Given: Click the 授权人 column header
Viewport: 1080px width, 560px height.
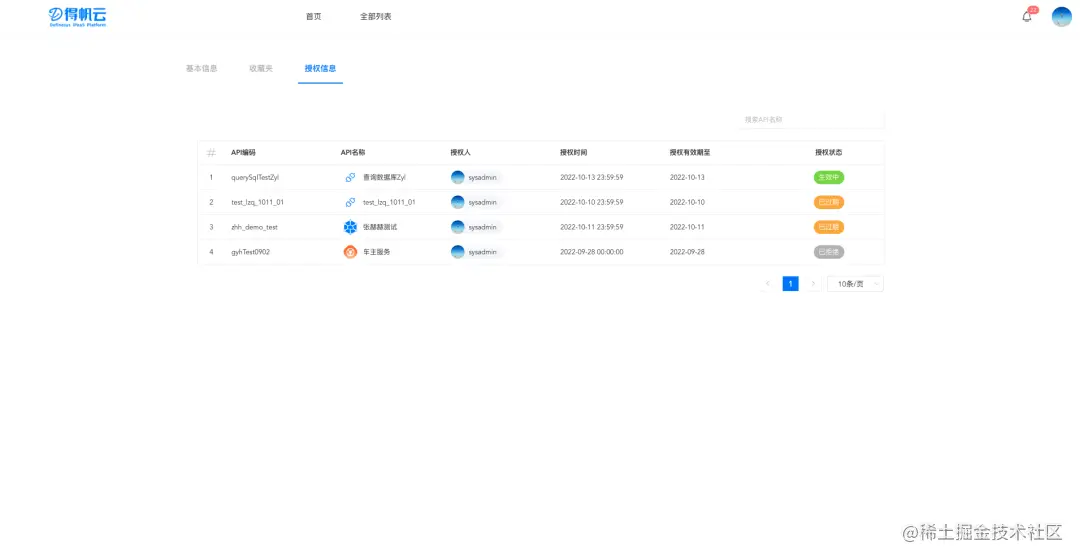Looking at the screenshot, I should coord(460,152).
